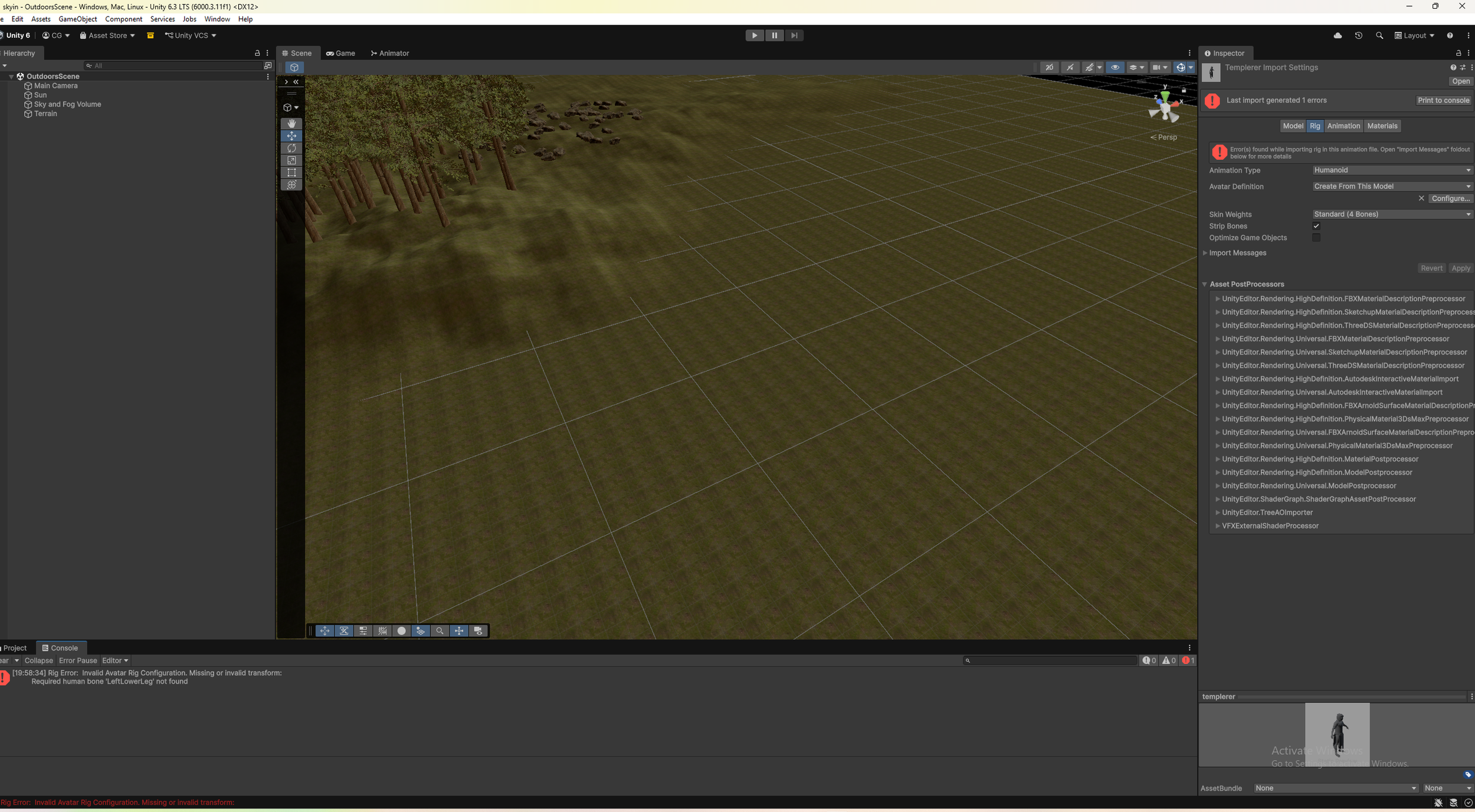
Task: Click the Configure... avatar button
Action: click(x=1451, y=199)
